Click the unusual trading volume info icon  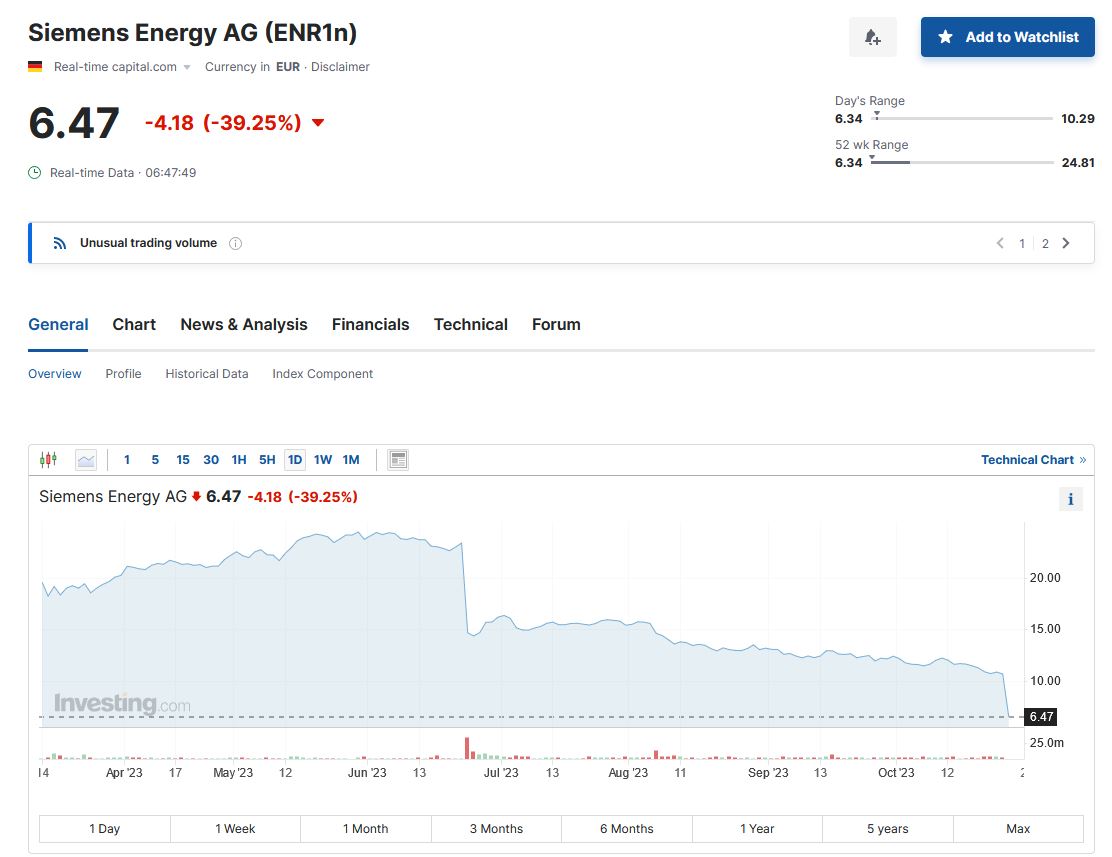pos(234,242)
